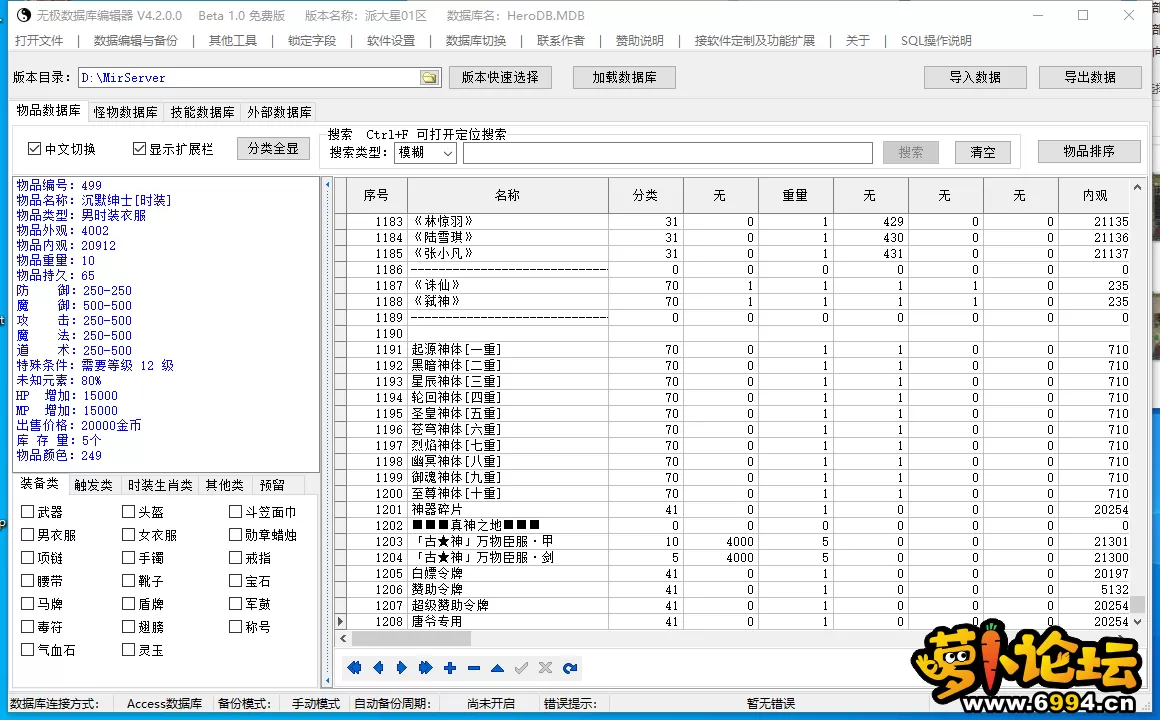
Task: Click horizontal scrollbar left arrow
Action: [343, 638]
